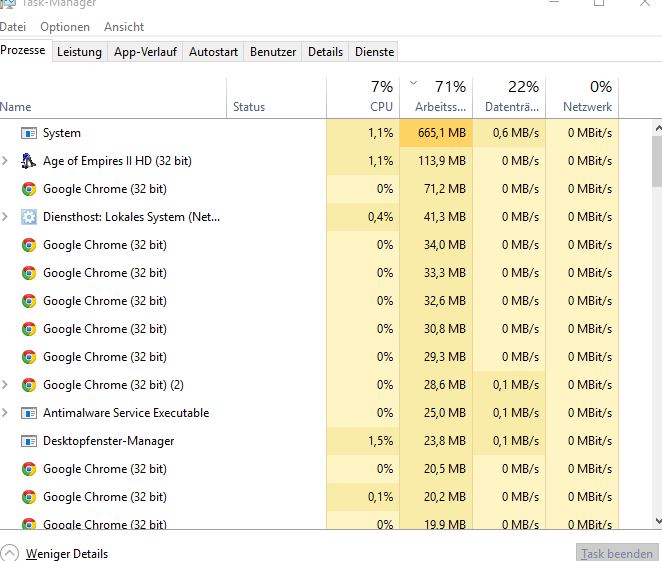662x561 pixels.
Task: Select the Age of Empires II HD row
Action: [309, 161]
